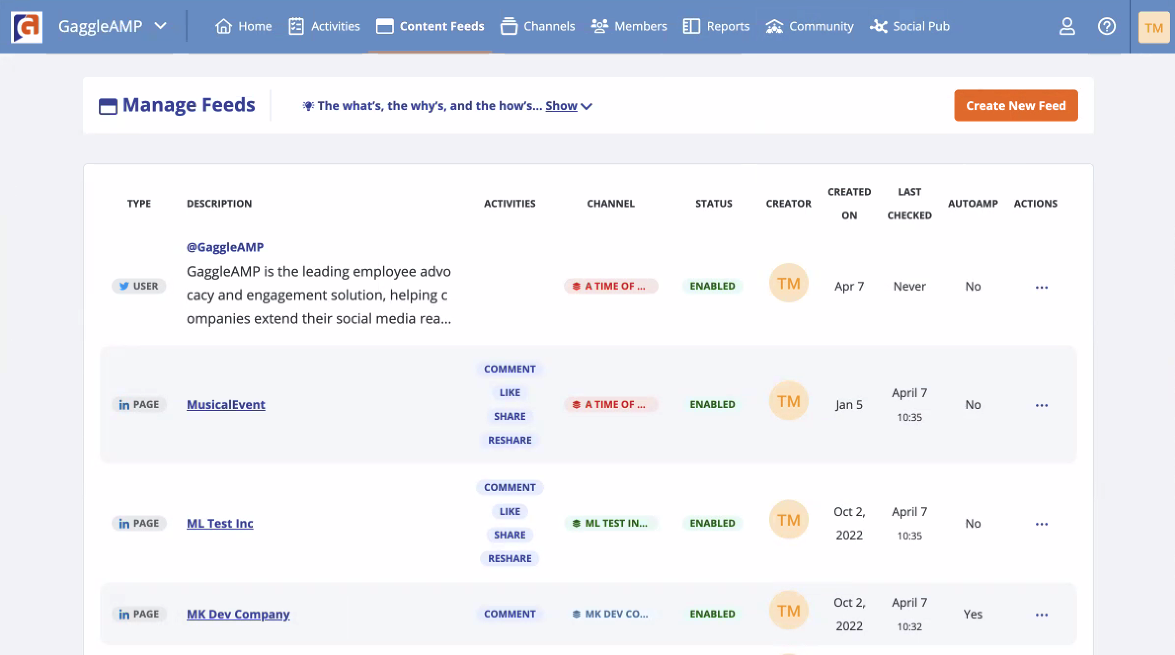Click the DESCRIPTION column header
Viewport: 1175px width, 655px height.
[220, 204]
